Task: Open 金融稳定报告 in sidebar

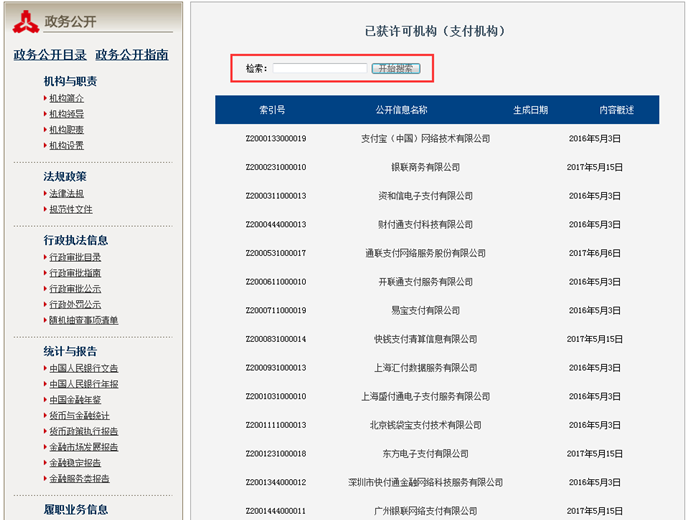Action: (75, 463)
